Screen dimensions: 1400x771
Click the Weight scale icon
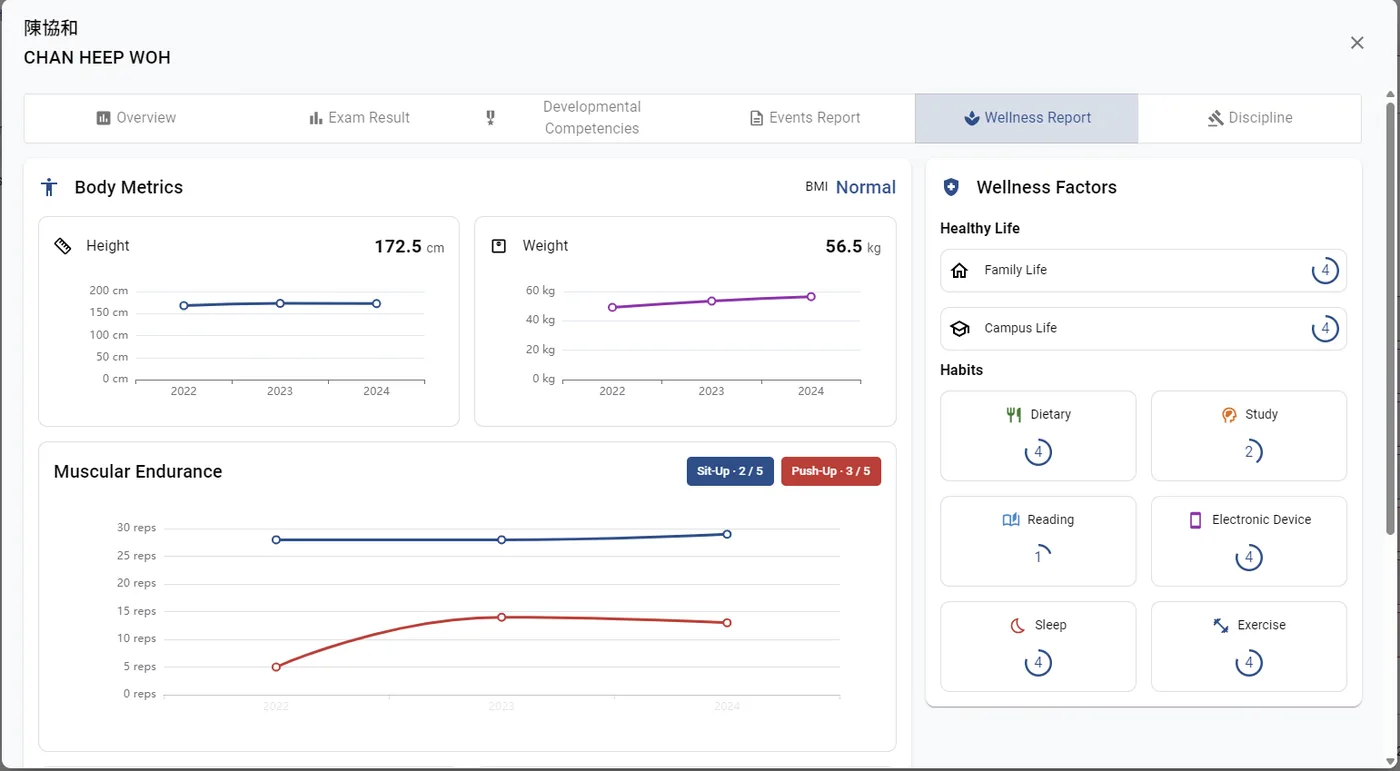click(499, 246)
